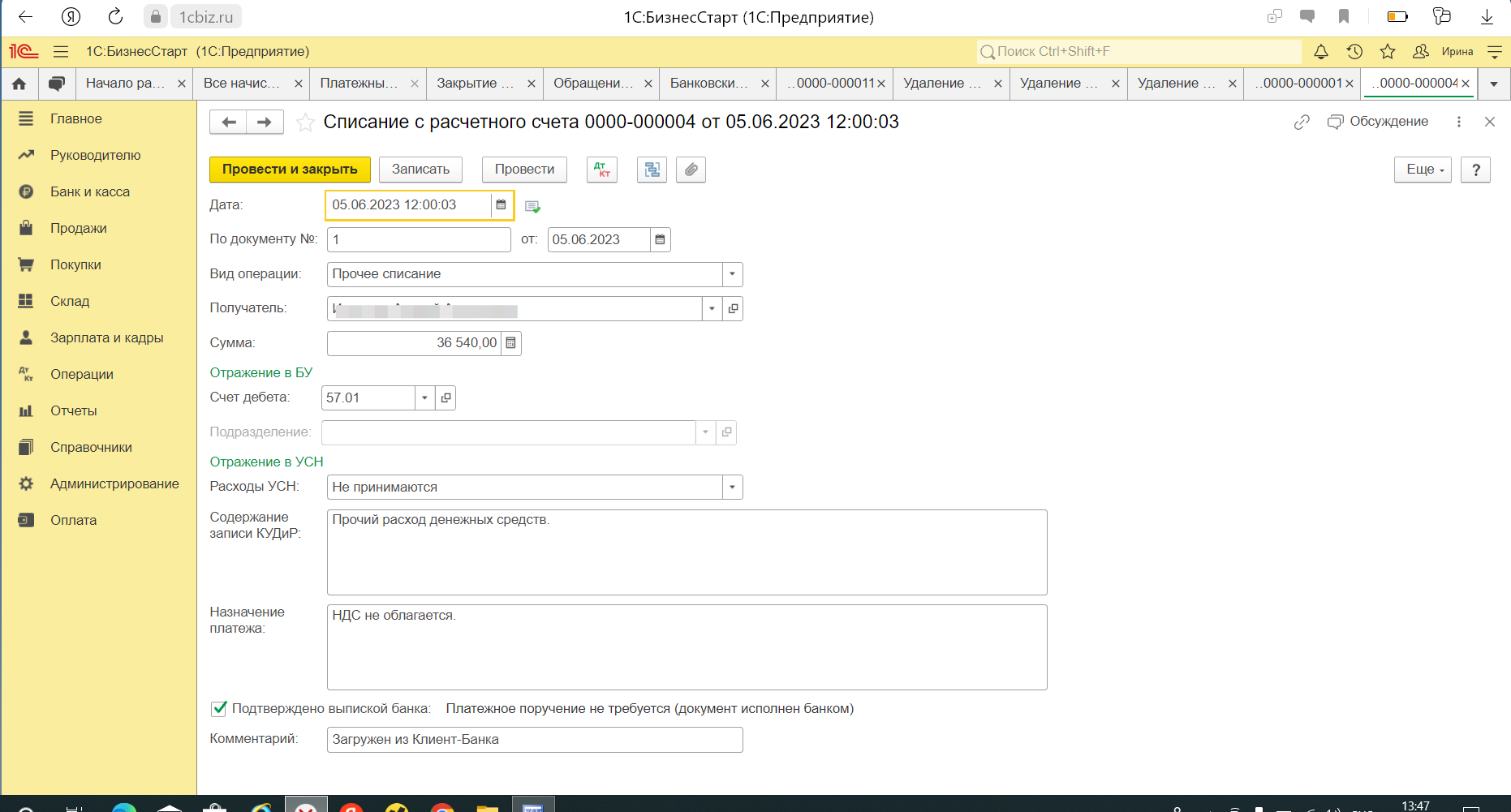Switch to the Платежны... tab
This screenshot has width=1511, height=812.
(x=359, y=84)
